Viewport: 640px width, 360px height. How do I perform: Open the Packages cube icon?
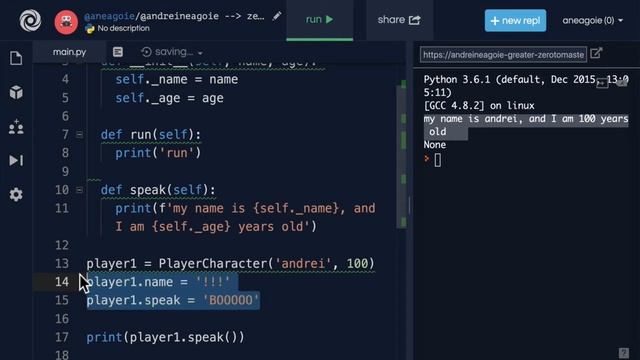[x=16, y=93]
